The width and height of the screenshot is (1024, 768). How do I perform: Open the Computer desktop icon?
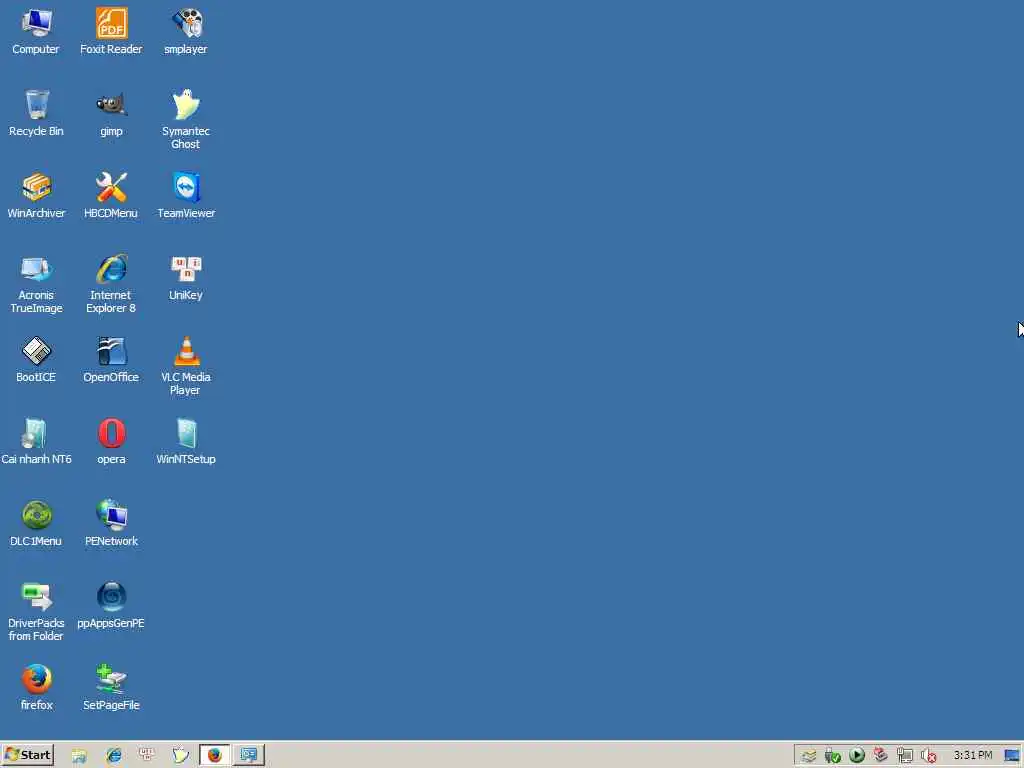pos(36,31)
